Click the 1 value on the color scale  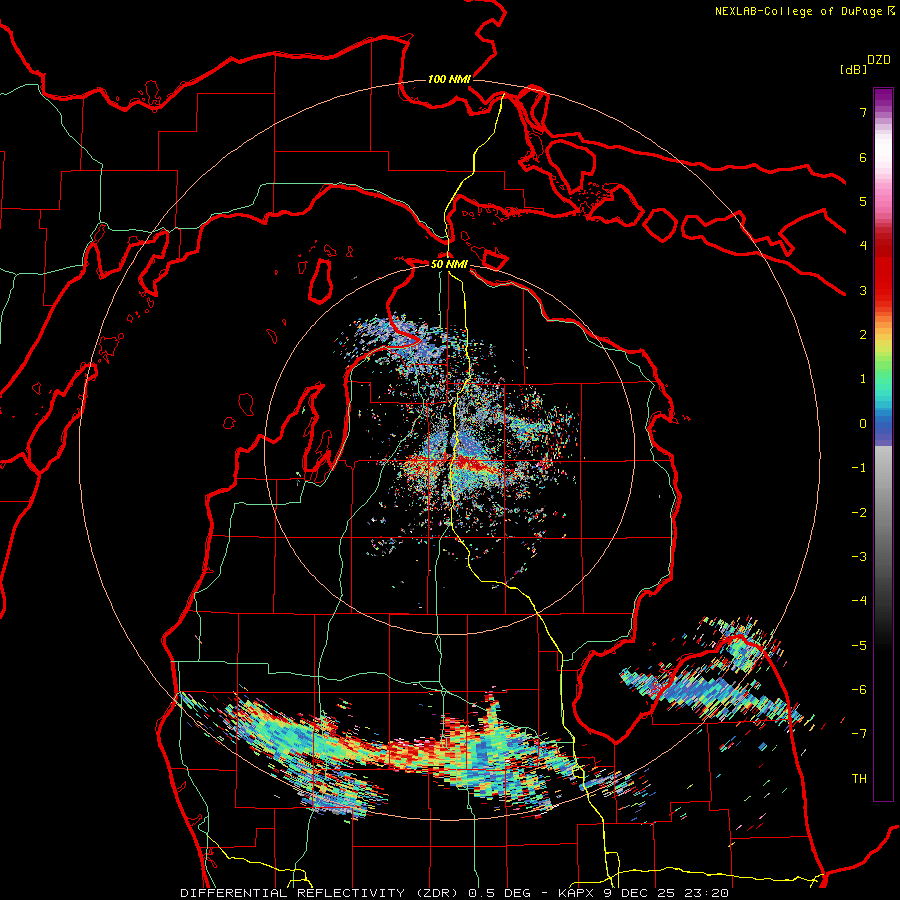click(x=863, y=379)
